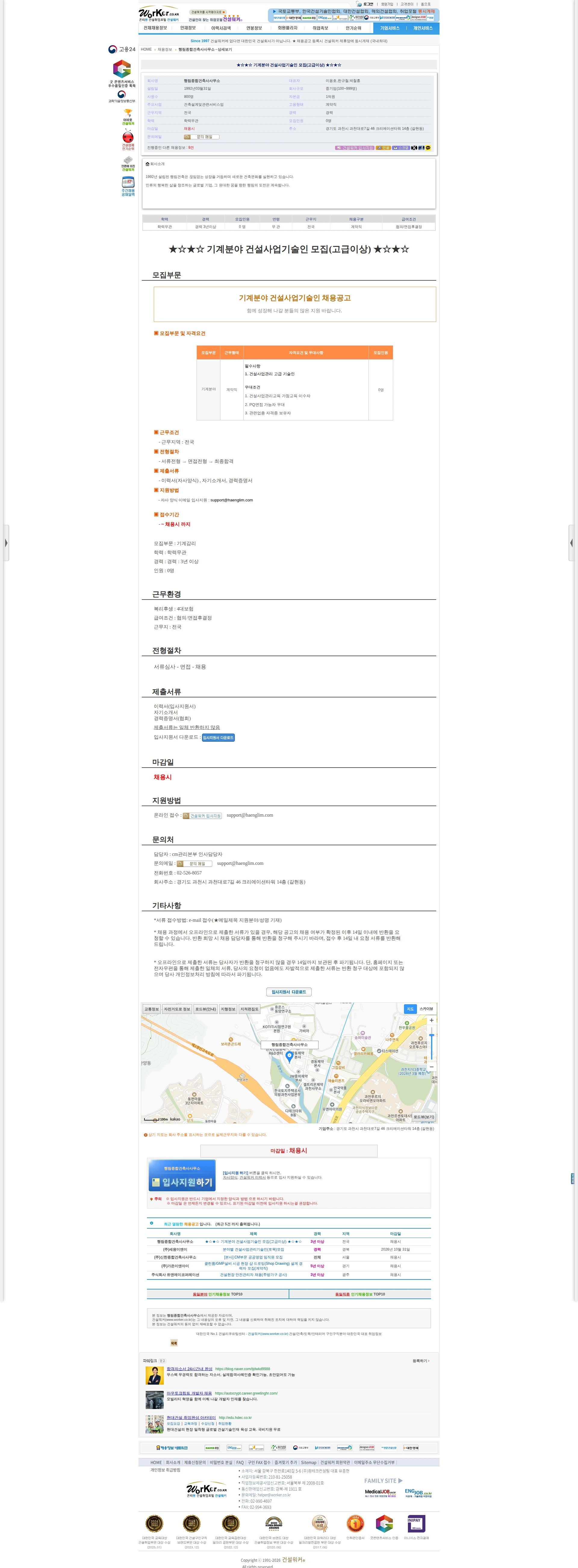
Task: Open 등록하기 arrow in 파워링크
Action: pos(421,1361)
